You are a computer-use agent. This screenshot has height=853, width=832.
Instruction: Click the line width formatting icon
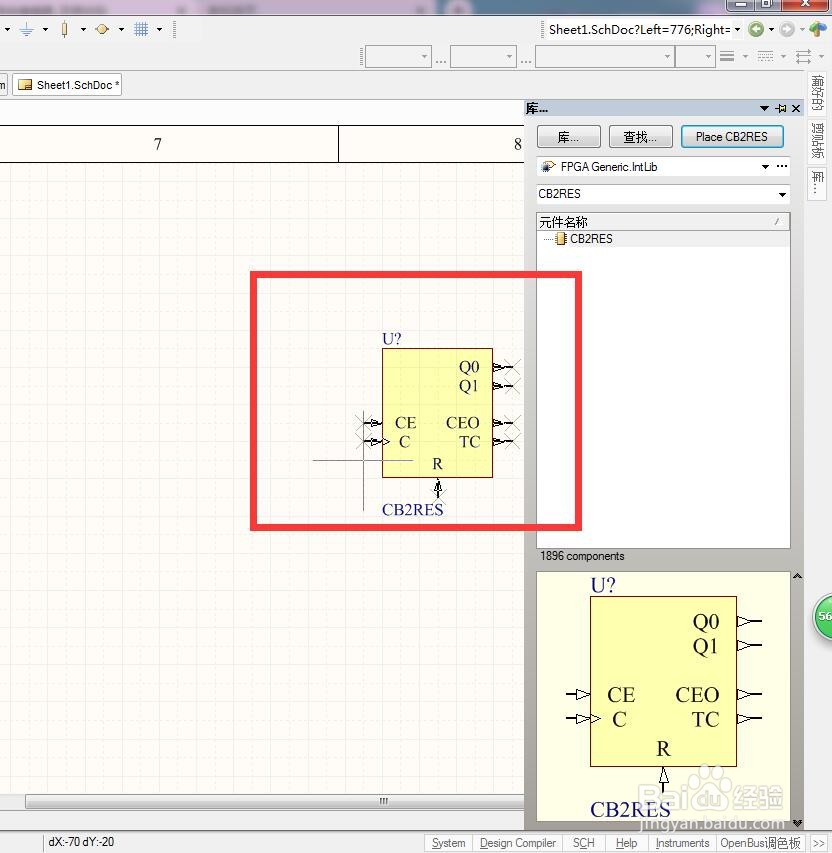pos(727,56)
